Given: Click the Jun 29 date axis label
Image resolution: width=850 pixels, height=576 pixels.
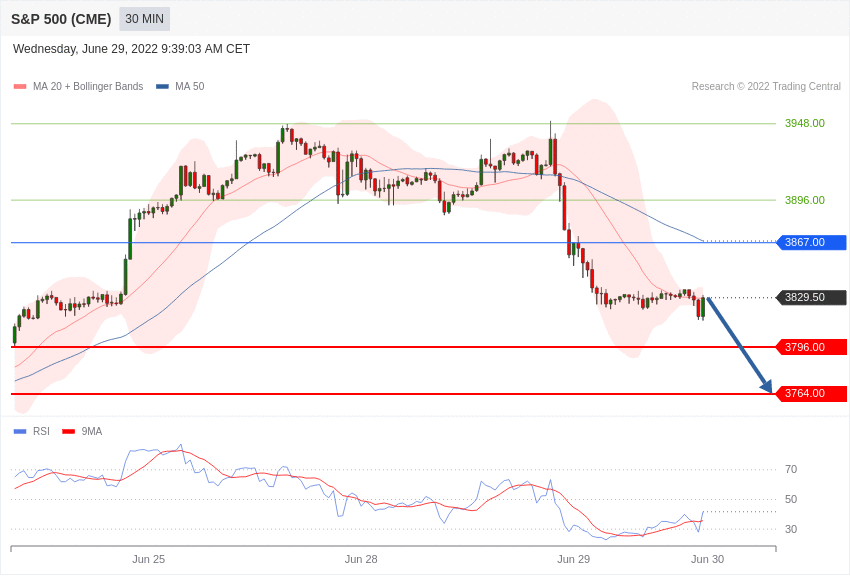Looking at the screenshot, I should 574,559.
